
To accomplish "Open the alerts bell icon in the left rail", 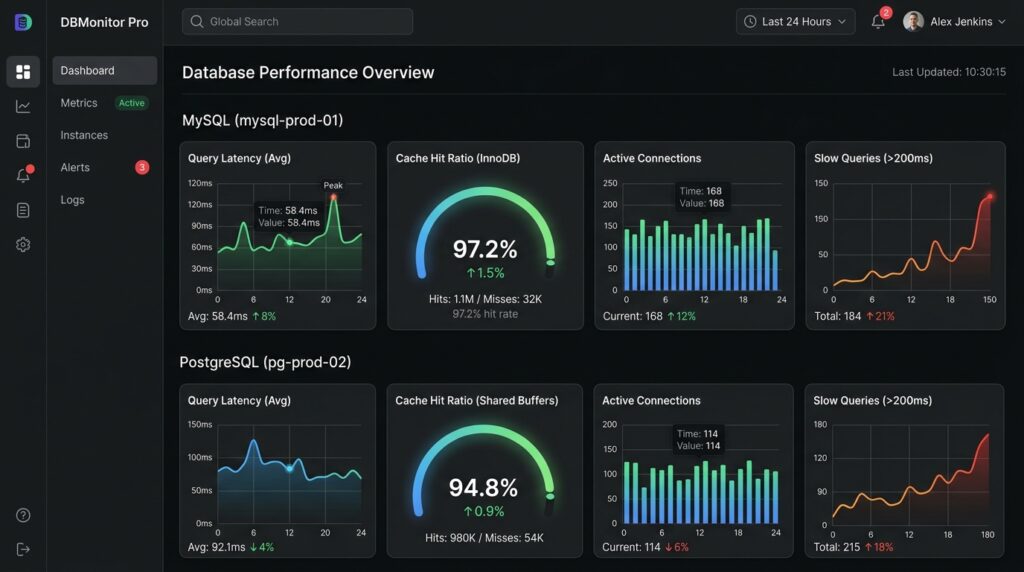I will (x=23, y=176).
